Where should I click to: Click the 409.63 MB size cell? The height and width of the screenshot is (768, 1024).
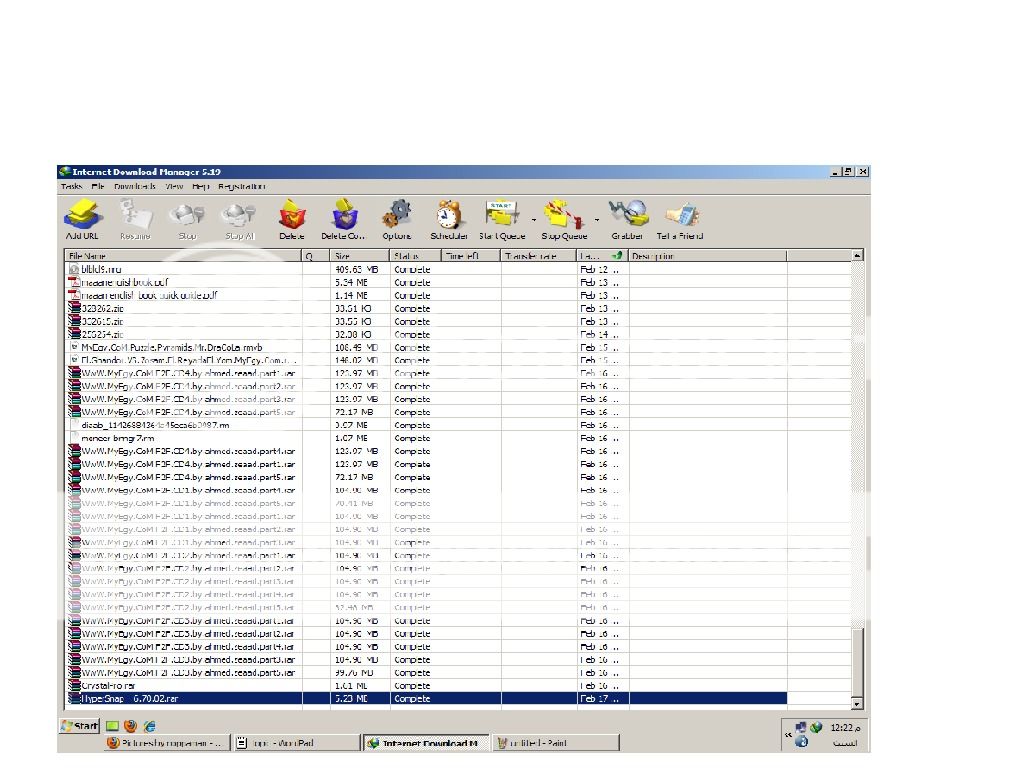pos(357,269)
